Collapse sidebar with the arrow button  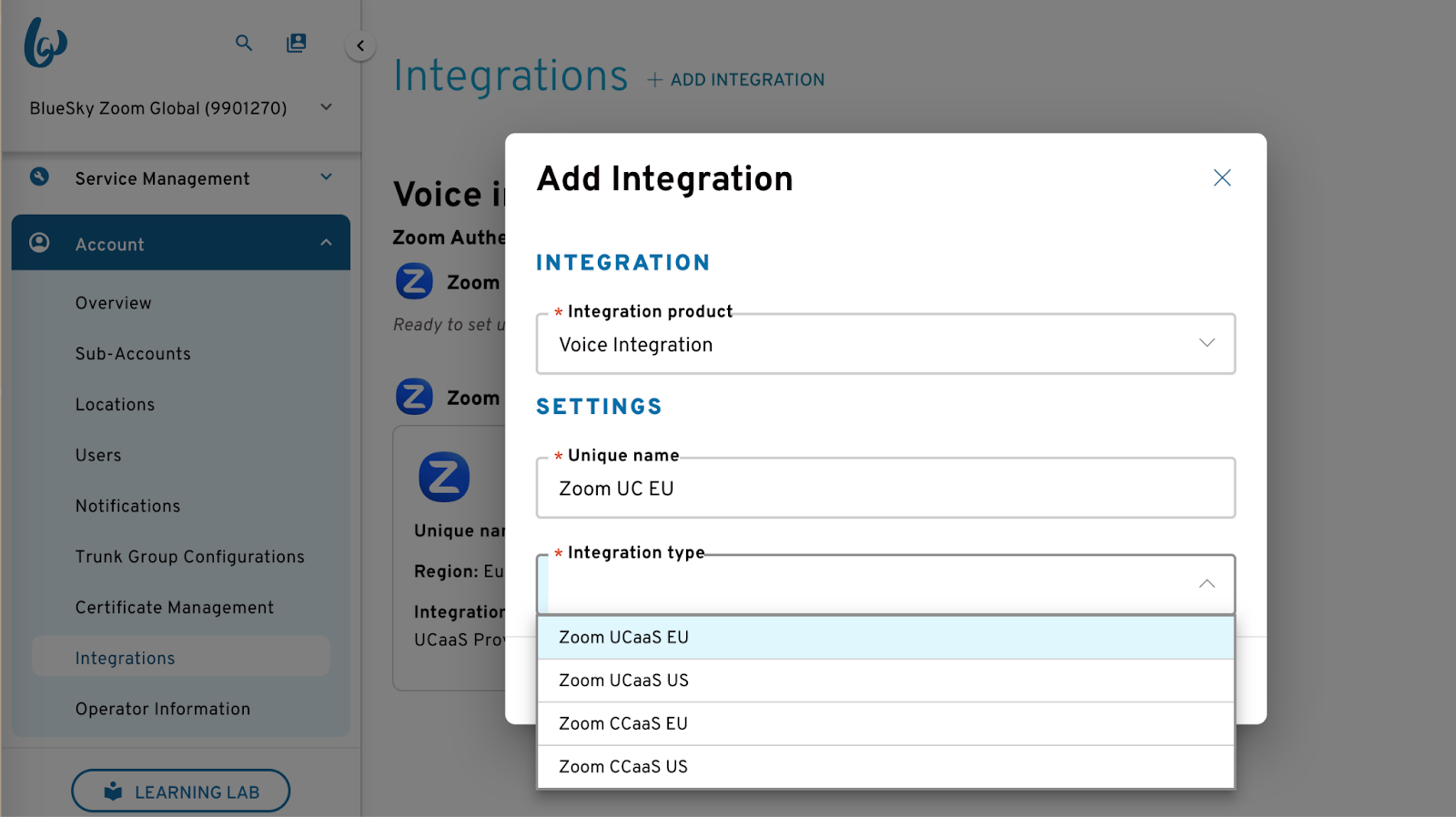[360, 45]
